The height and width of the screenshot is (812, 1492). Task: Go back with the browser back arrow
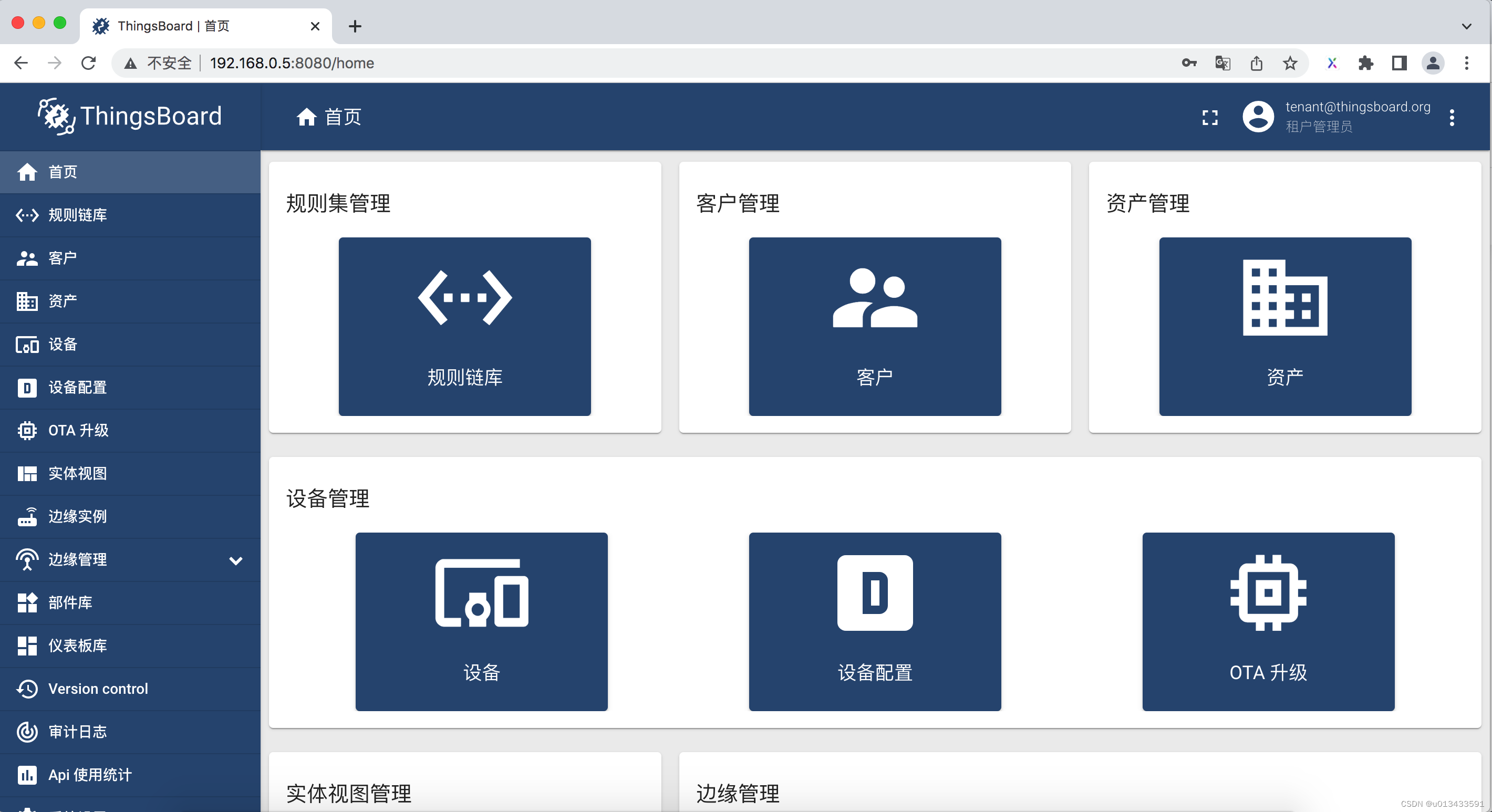tap(21, 63)
